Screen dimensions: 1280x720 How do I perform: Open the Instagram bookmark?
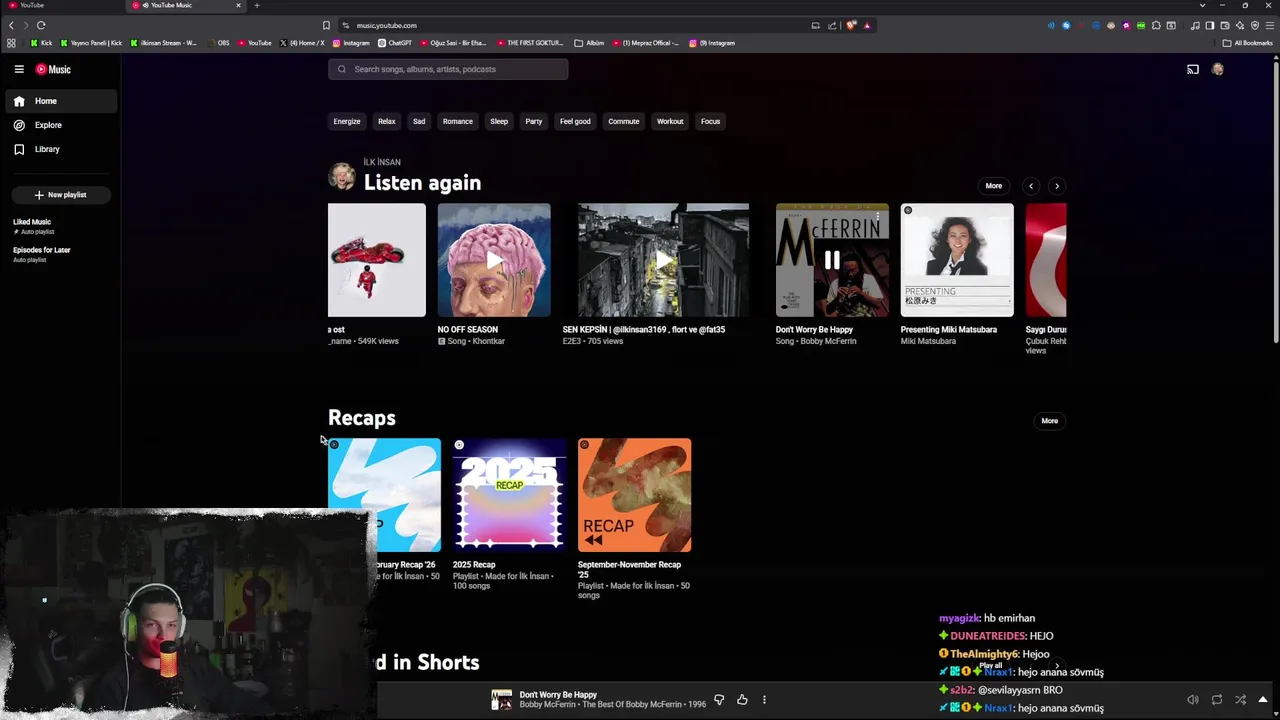point(350,43)
